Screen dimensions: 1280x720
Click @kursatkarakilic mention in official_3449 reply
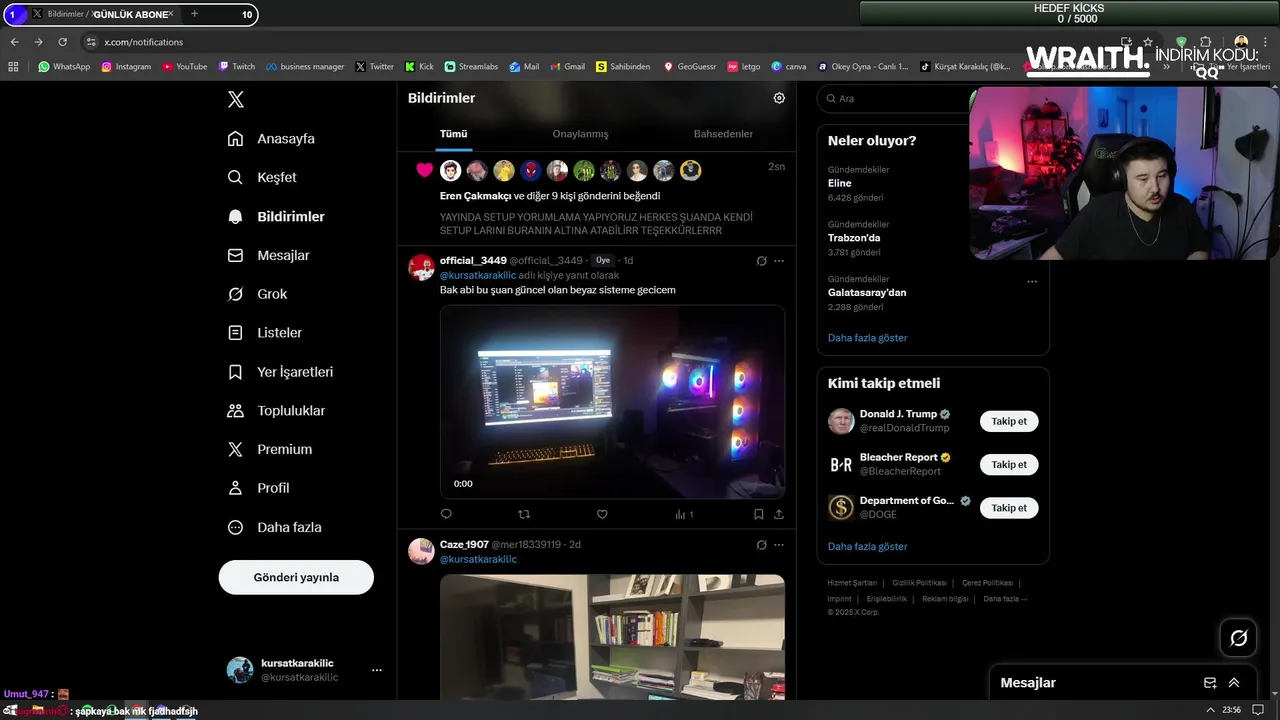[x=478, y=275]
